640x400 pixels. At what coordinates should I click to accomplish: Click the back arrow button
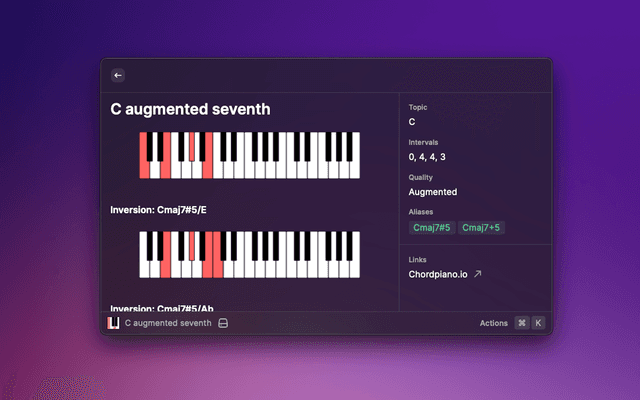[x=118, y=75]
